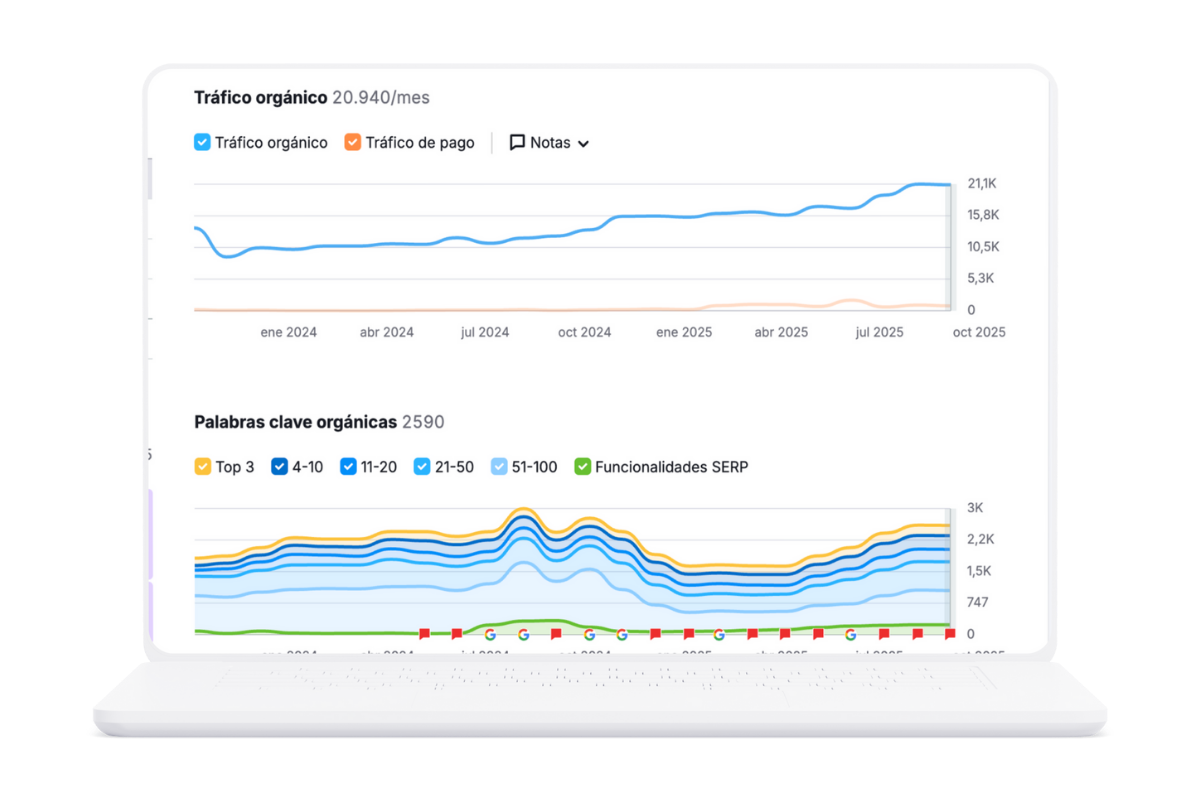Viewport: 1200px width, 800px height.
Task: Click the second red flag from the left
Action: click(457, 634)
